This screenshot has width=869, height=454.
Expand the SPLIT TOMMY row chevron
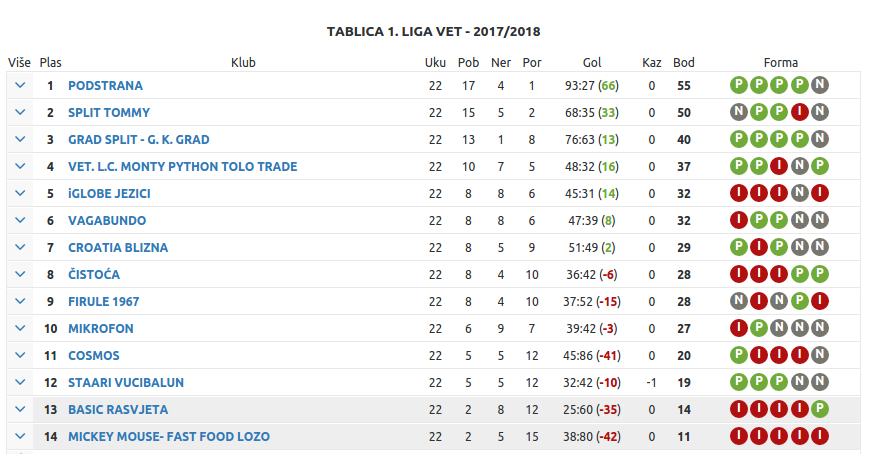[x=20, y=113]
